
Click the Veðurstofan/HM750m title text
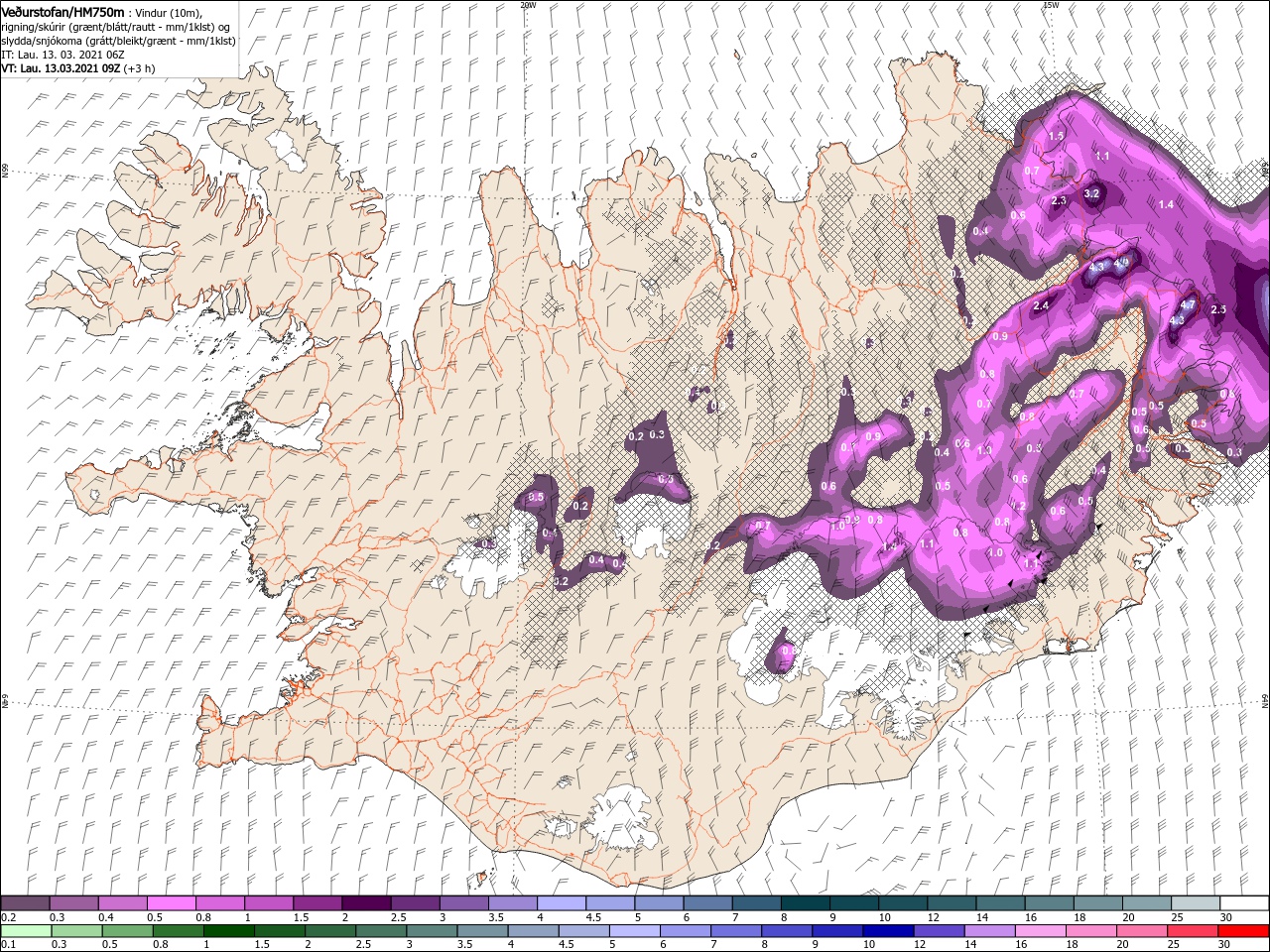pos(63,12)
